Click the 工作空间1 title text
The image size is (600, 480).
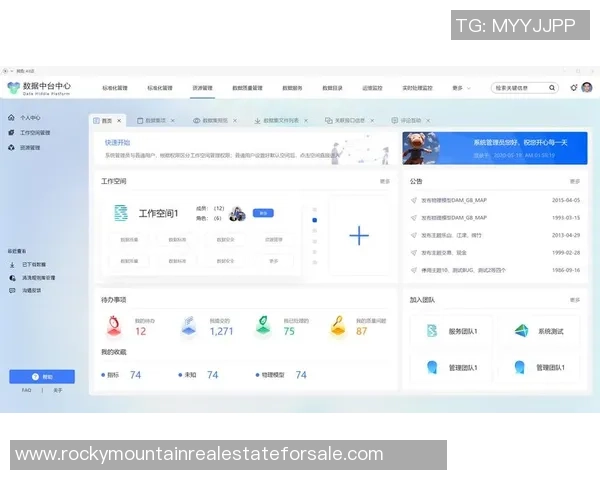158,214
